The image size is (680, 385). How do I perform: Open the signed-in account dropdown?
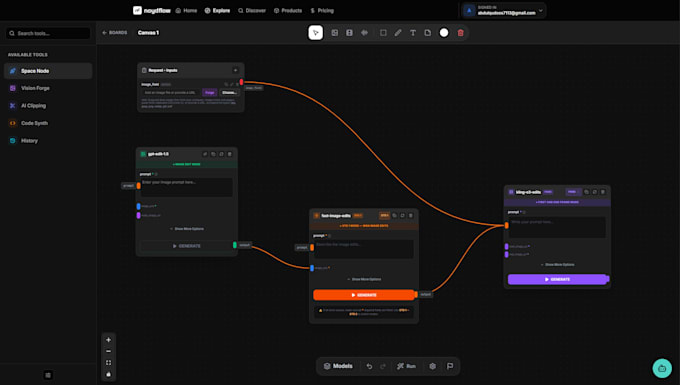tap(503, 10)
